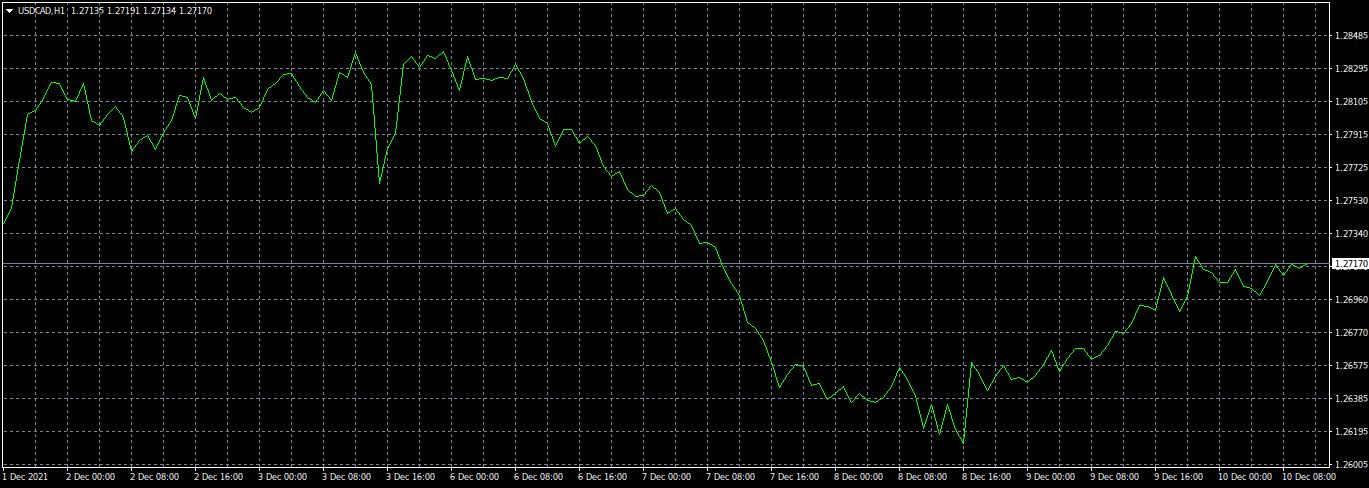
Task: Click the 7 Dec 00:00 time label
Action: point(666,478)
